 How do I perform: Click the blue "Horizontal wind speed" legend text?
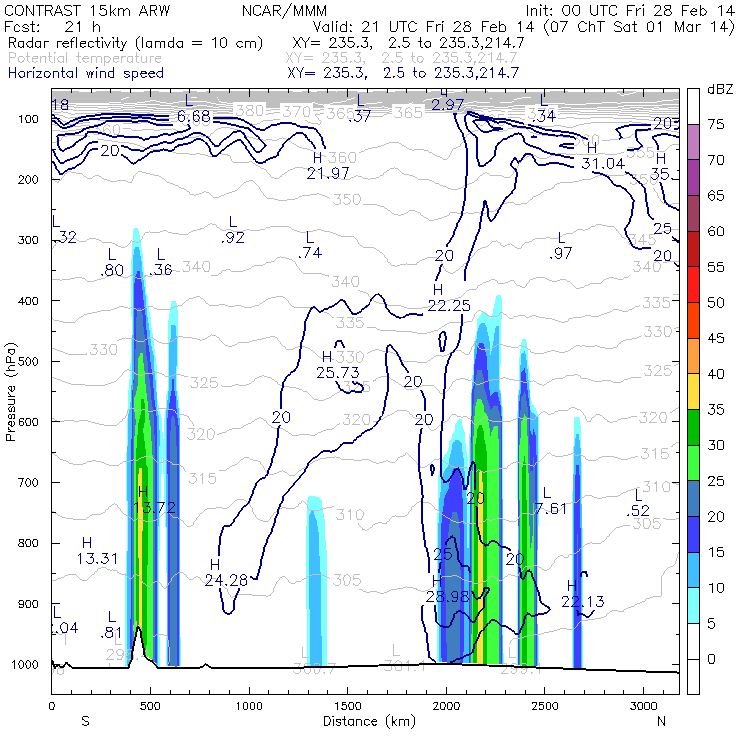(86, 73)
